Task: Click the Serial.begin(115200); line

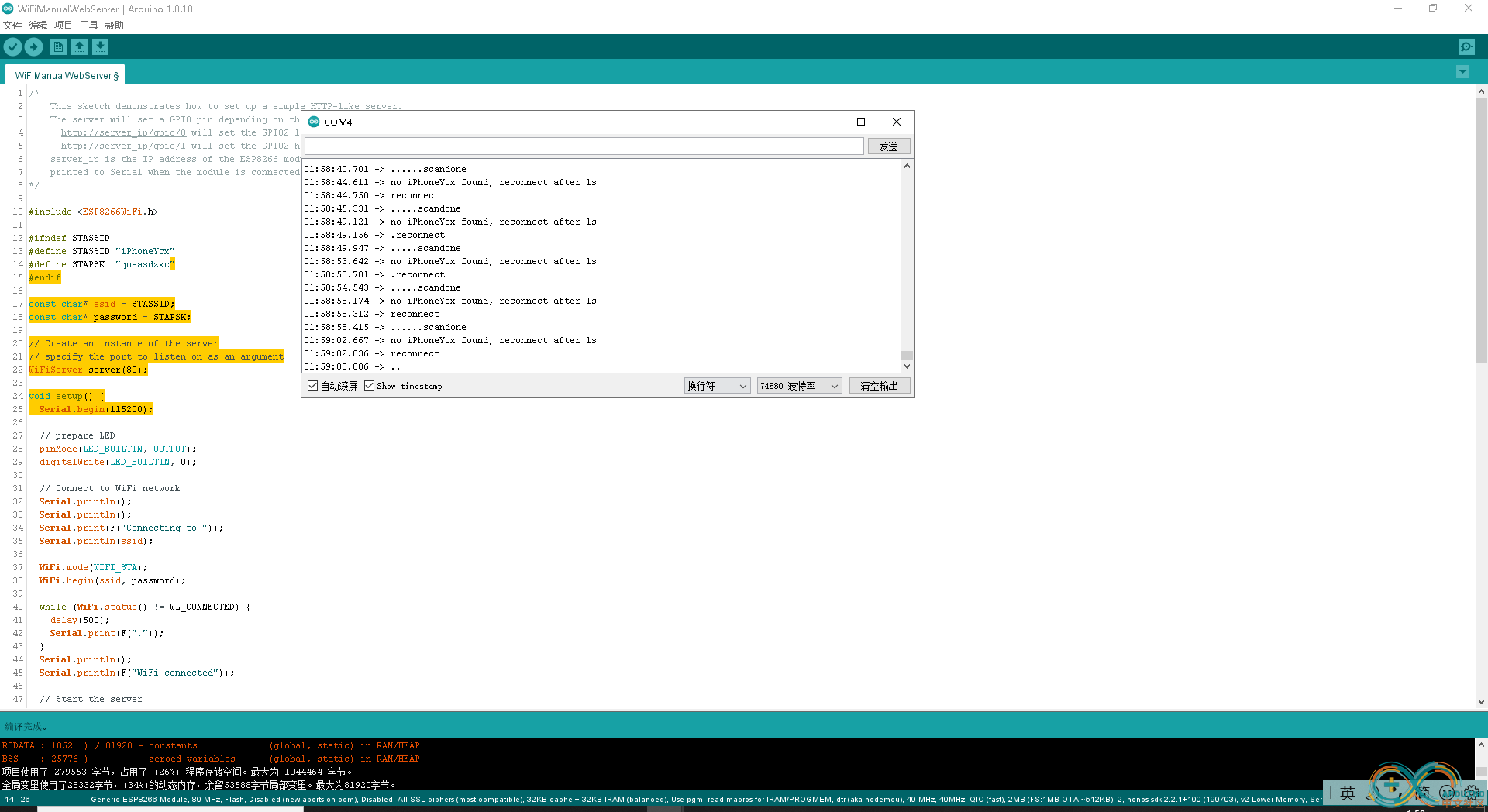Action: coord(96,409)
